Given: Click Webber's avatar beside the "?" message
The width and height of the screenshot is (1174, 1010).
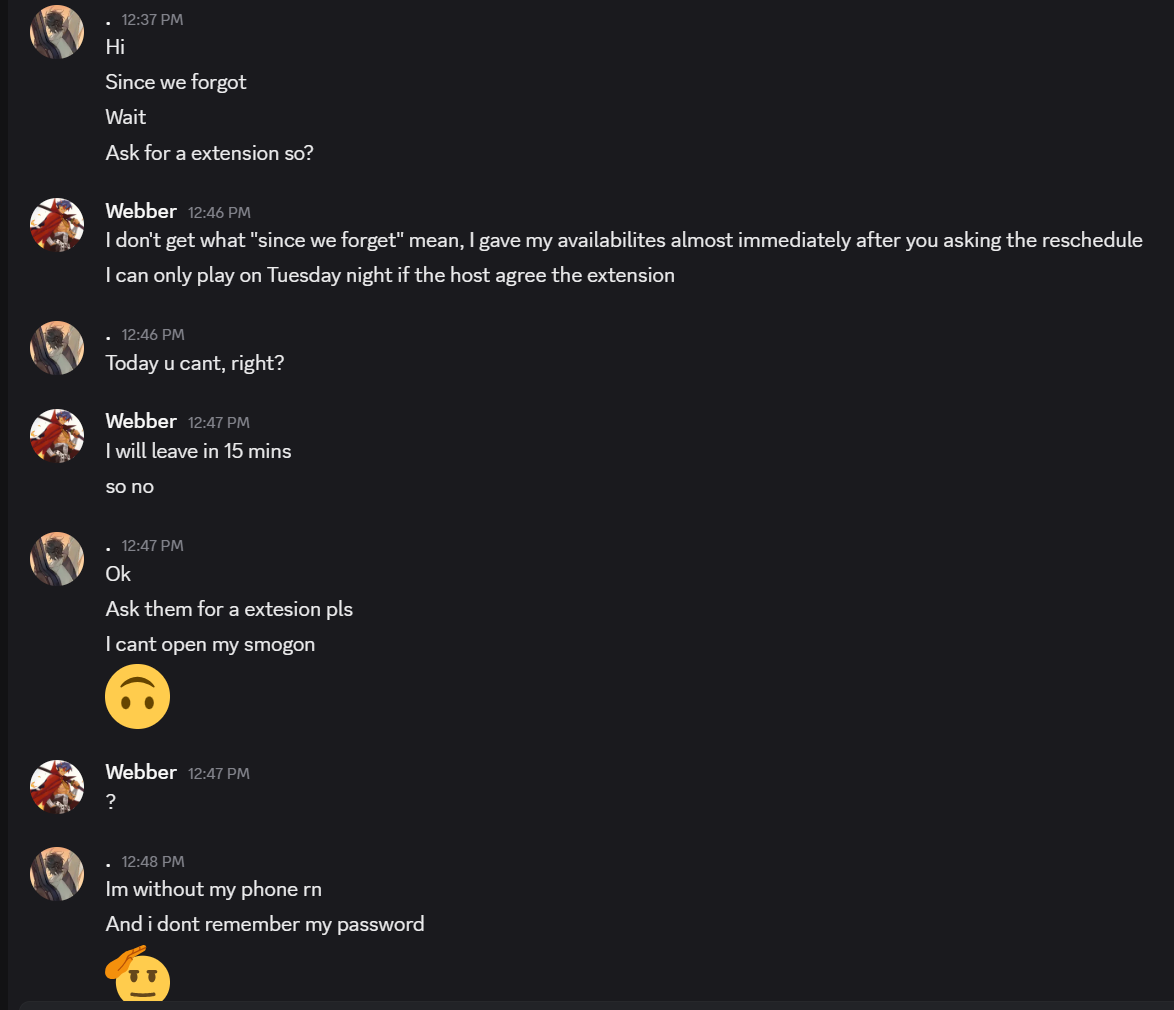Looking at the screenshot, I should (x=57, y=787).
